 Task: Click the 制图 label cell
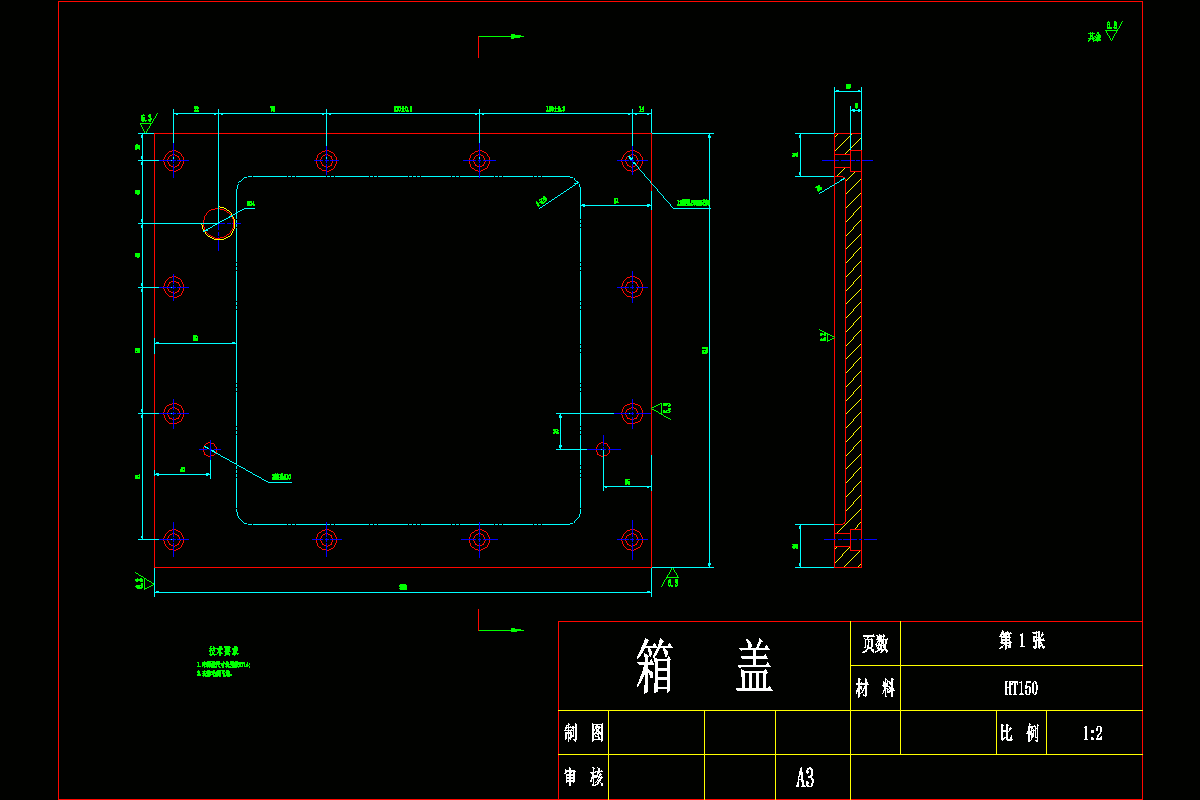click(x=584, y=733)
